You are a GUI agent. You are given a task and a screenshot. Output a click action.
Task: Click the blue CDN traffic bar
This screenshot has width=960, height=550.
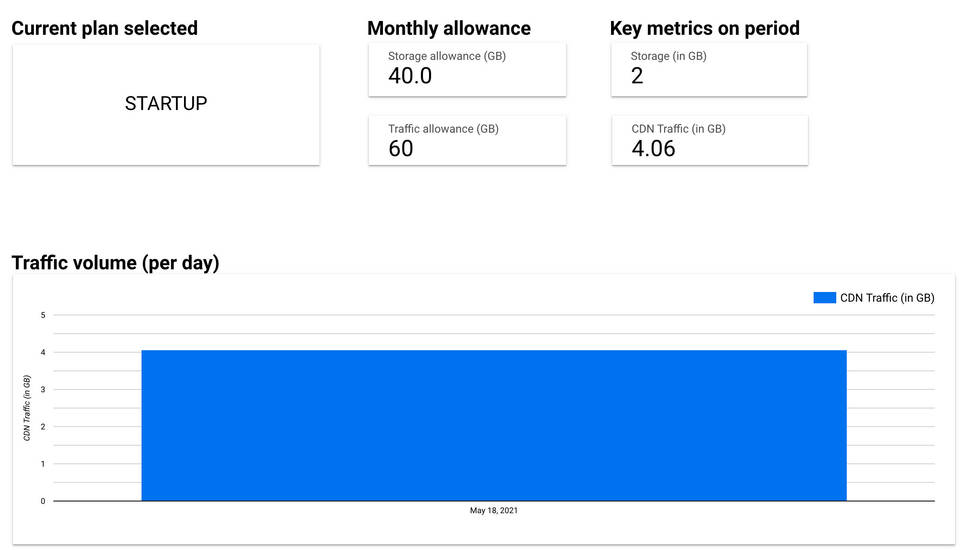[x=494, y=425]
